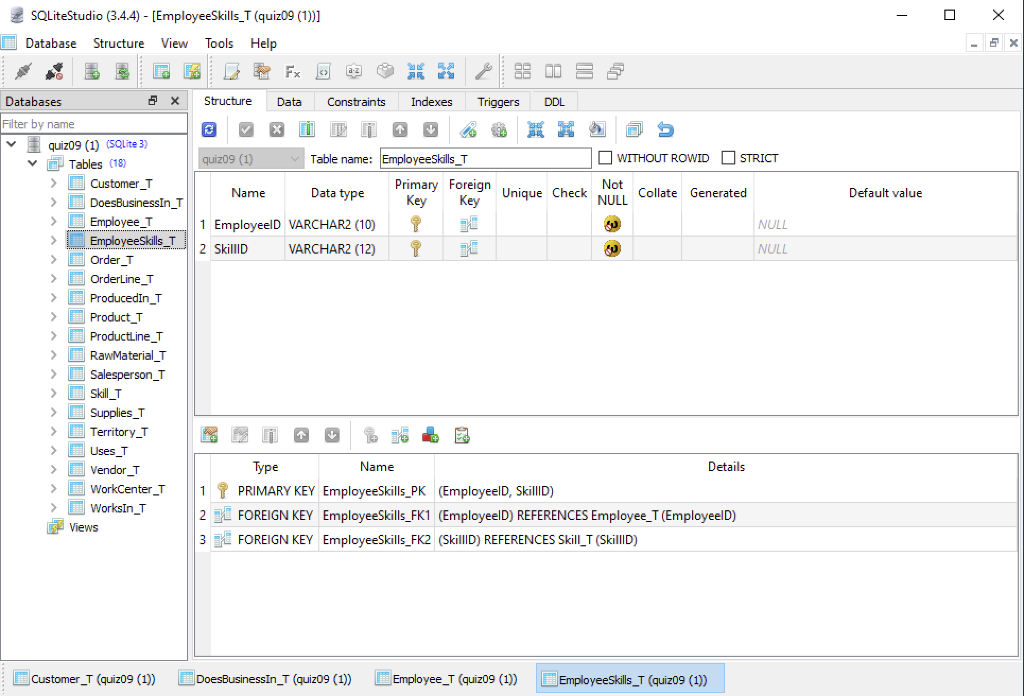
Task: Move column up with the up arrow icon
Action: [400, 129]
